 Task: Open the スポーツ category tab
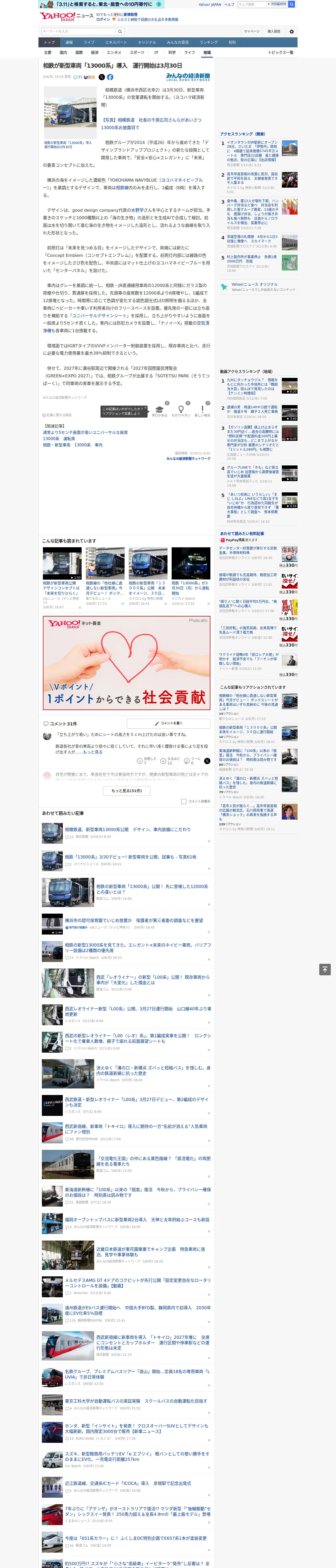[137, 52]
